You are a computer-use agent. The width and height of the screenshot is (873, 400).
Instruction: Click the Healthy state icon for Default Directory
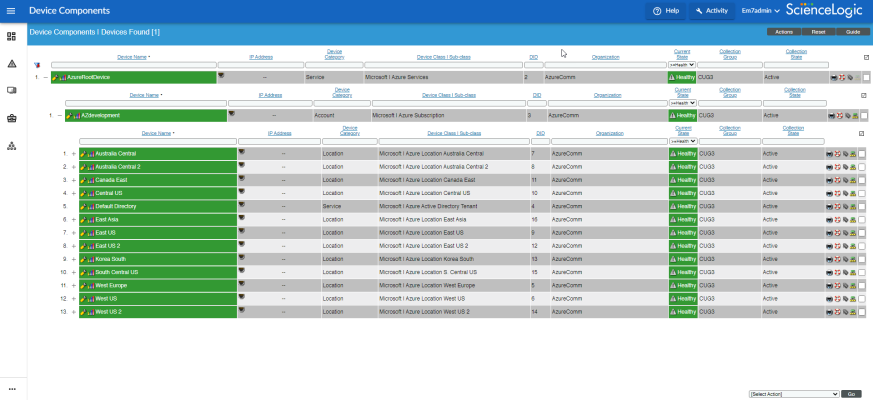pos(673,207)
